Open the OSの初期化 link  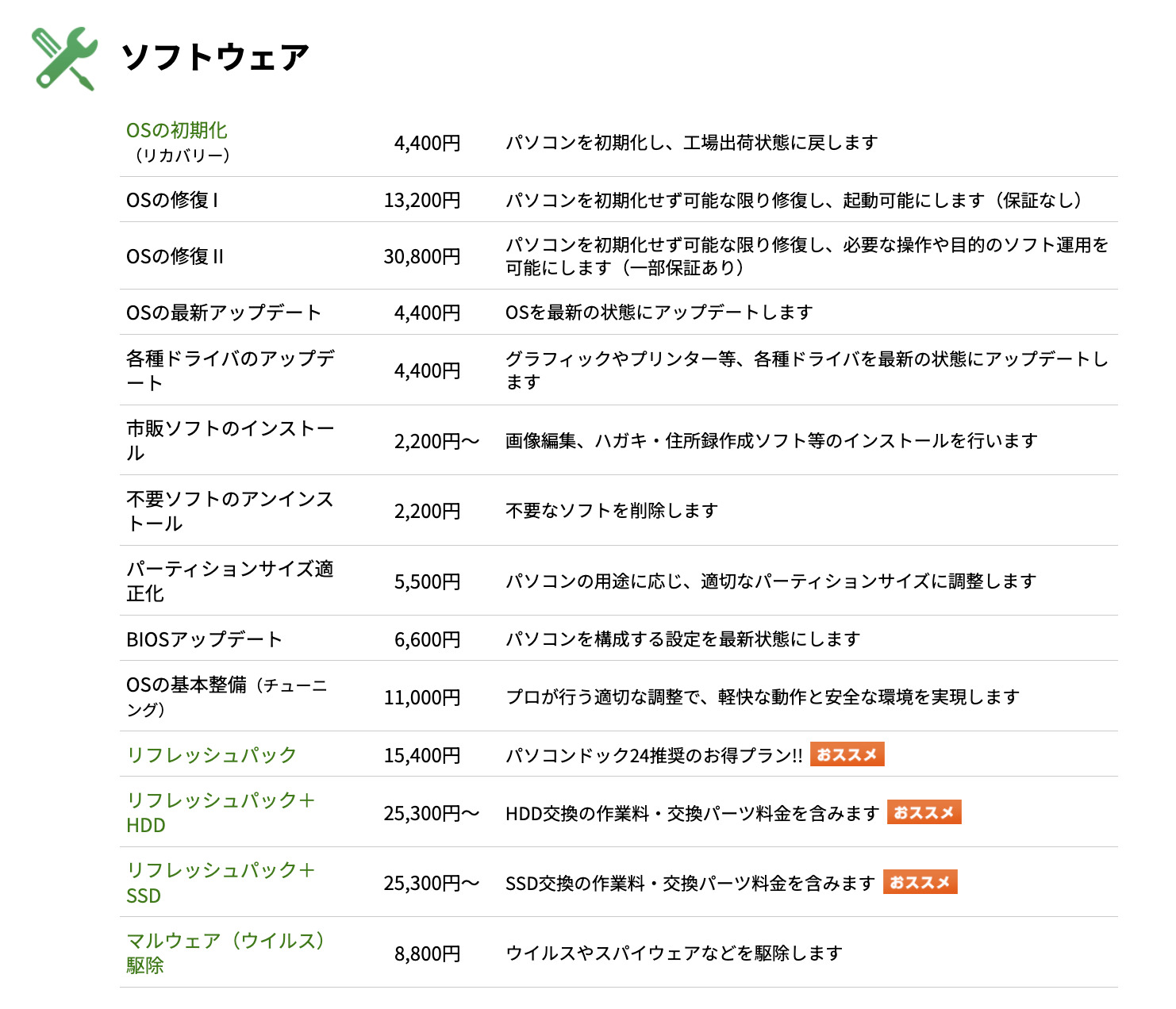pos(177,131)
